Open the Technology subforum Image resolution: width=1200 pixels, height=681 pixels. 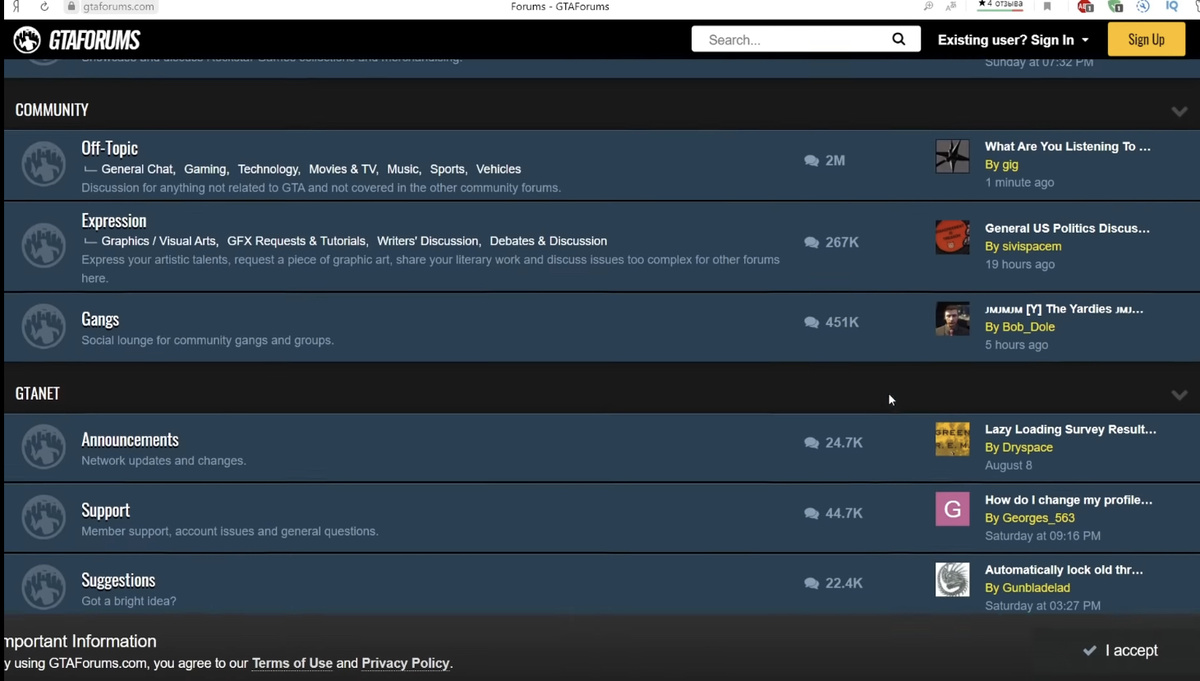click(x=268, y=169)
